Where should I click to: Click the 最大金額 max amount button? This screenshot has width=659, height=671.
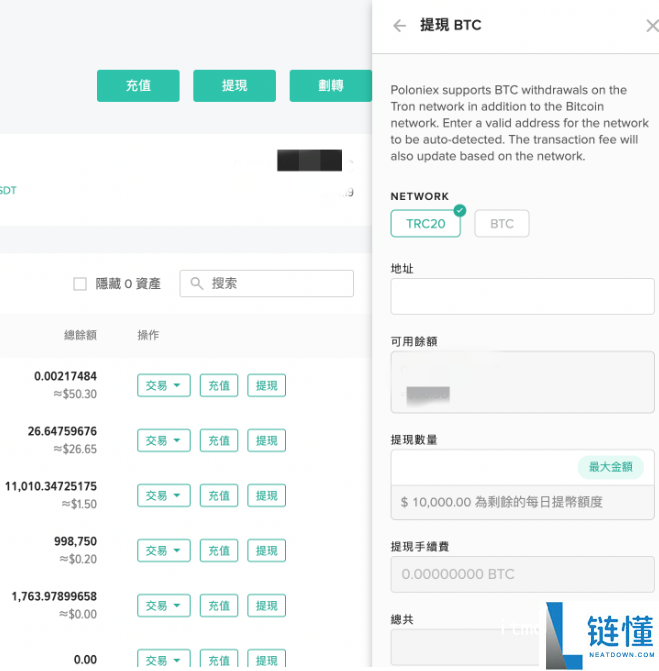[611, 467]
